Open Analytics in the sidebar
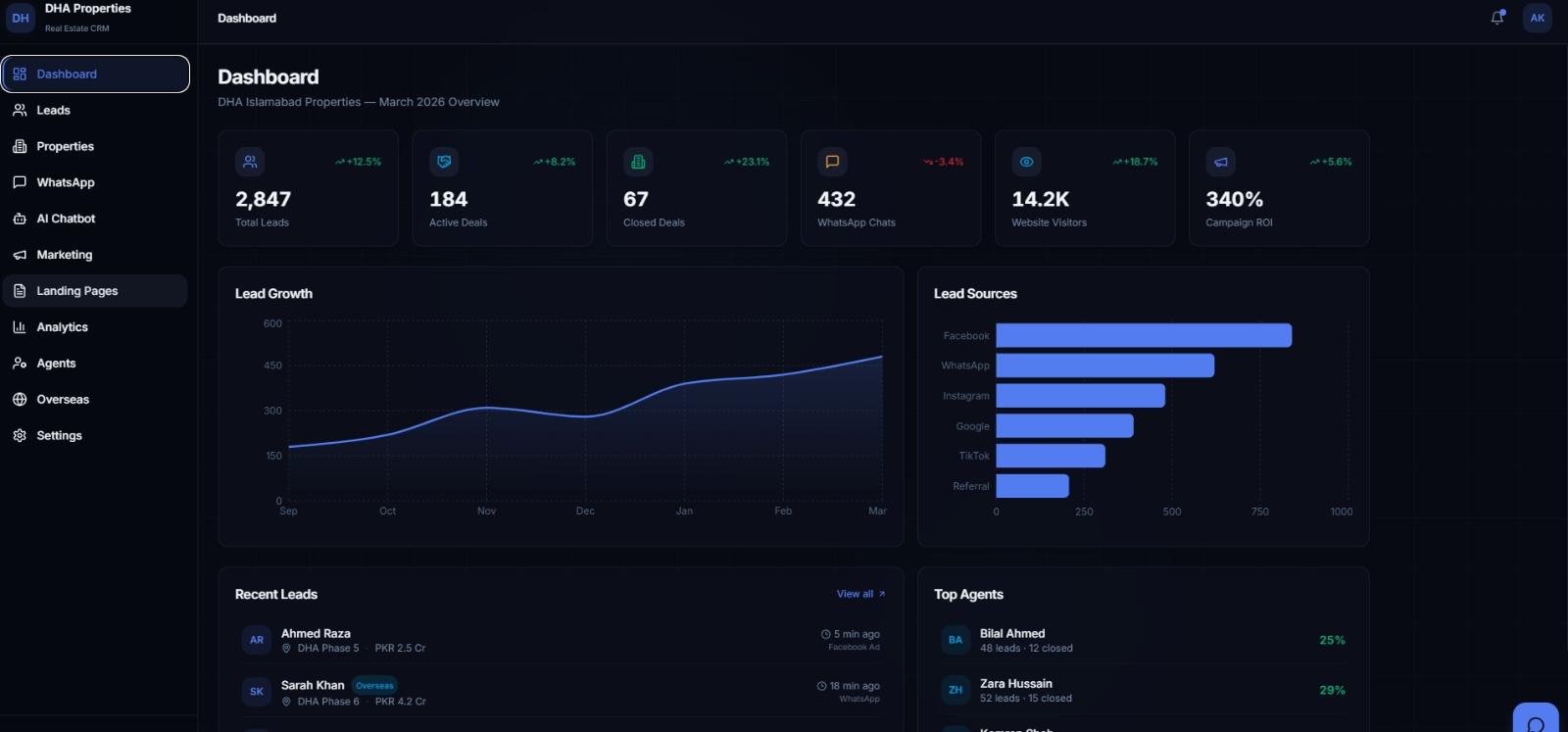 (x=95, y=327)
